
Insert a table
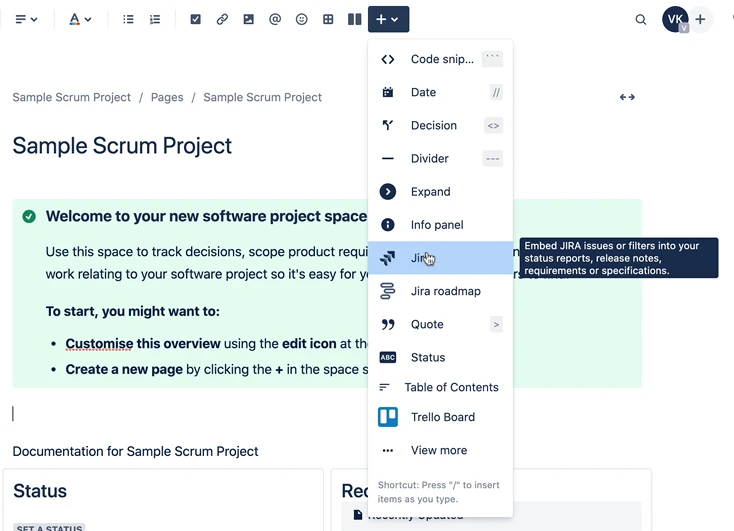(x=328, y=19)
